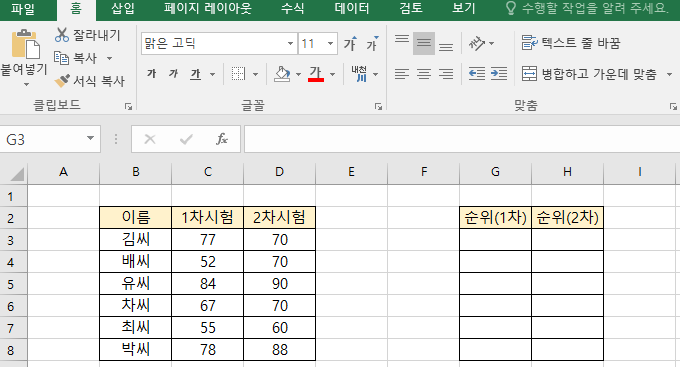Select the Format Painter (서식 복사) brush
The image size is (680, 367).
tap(90, 81)
